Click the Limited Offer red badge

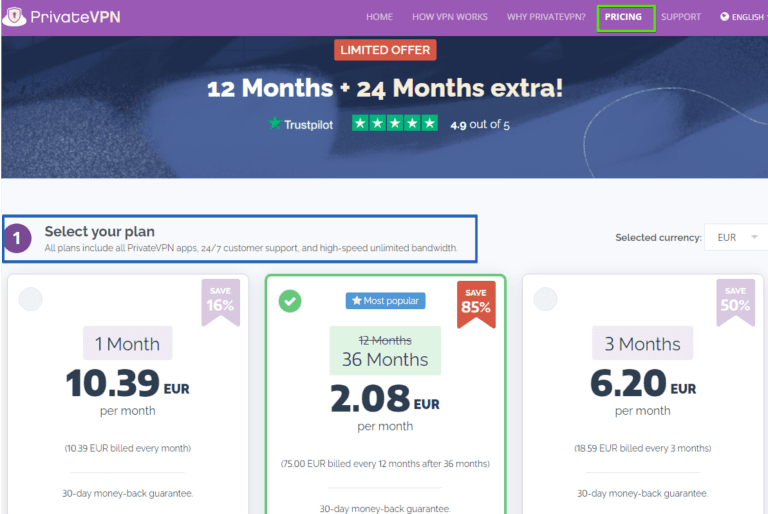click(x=385, y=50)
